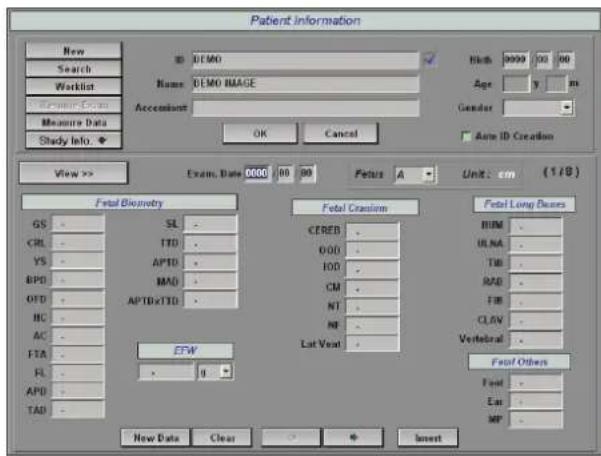This screenshot has height=456, width=601.
Task: Click the GS measurement field
Action: [78, 224]
